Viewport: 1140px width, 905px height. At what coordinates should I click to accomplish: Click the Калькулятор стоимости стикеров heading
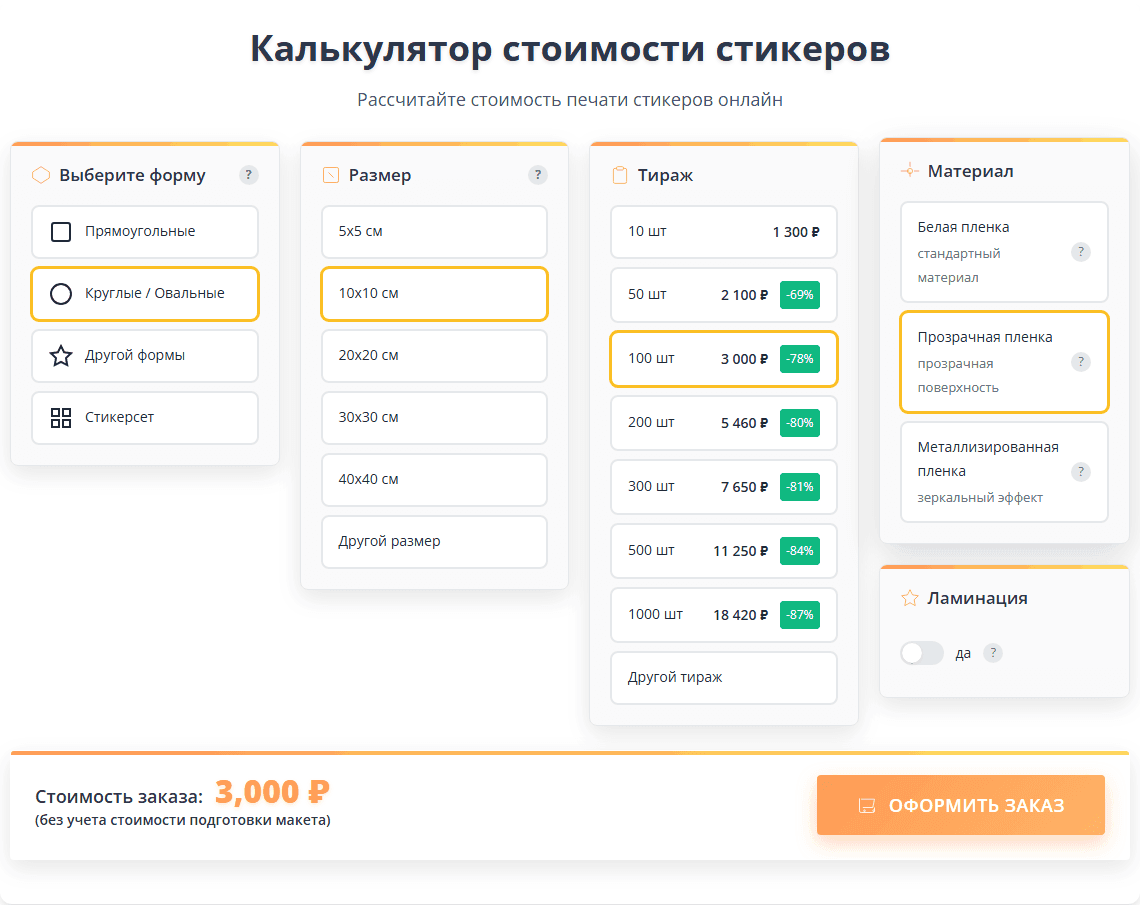pos(570,49)
